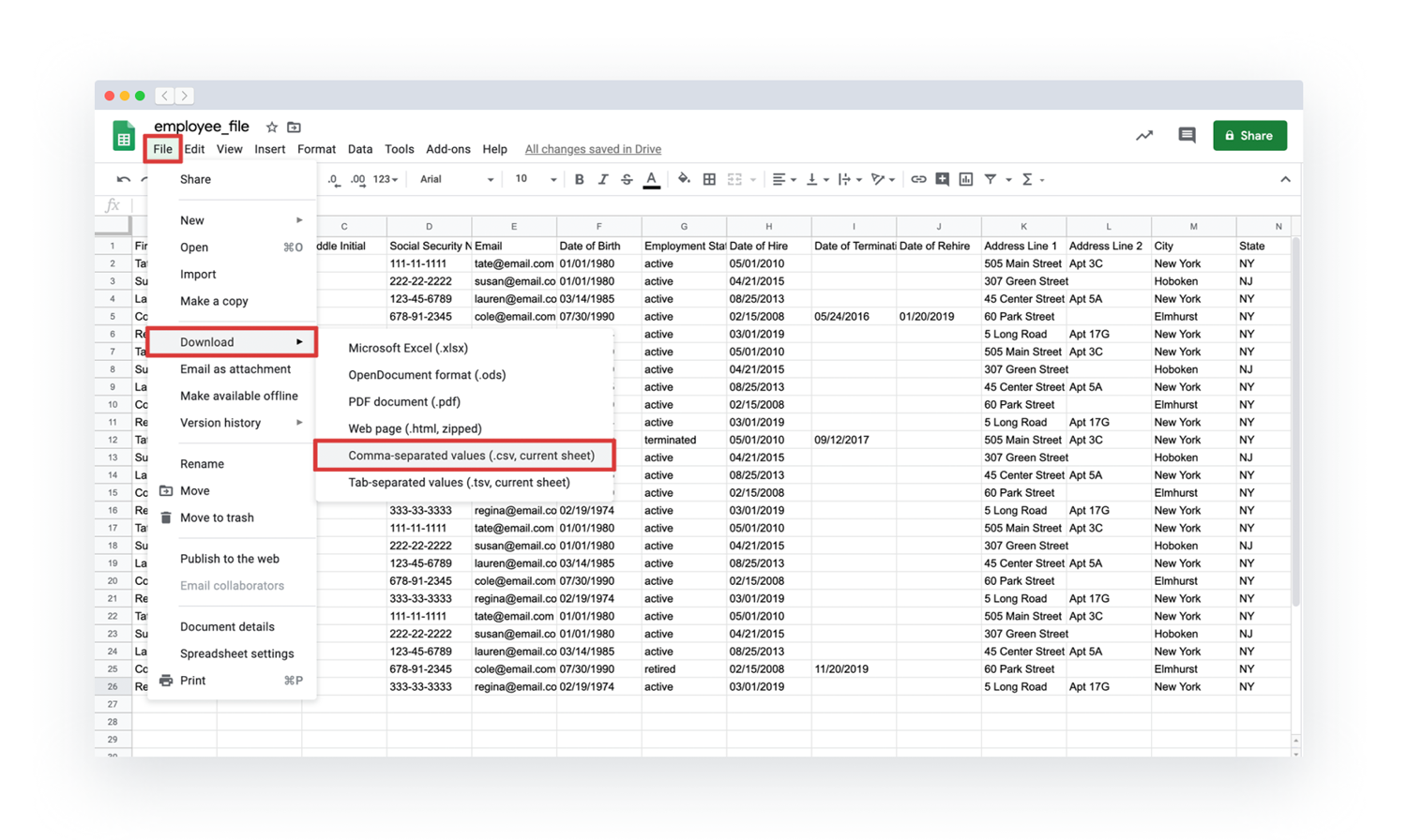Image resolution: width=1407 pixels, height=840 pixels.
Task: Open 'All changes saved in Drive' link
Action: (x=593, y=148)
